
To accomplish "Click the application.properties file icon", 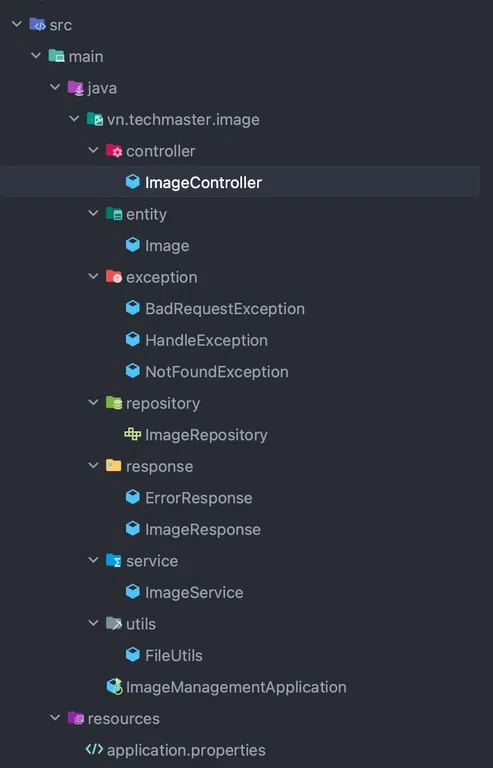I will point(94,749).
